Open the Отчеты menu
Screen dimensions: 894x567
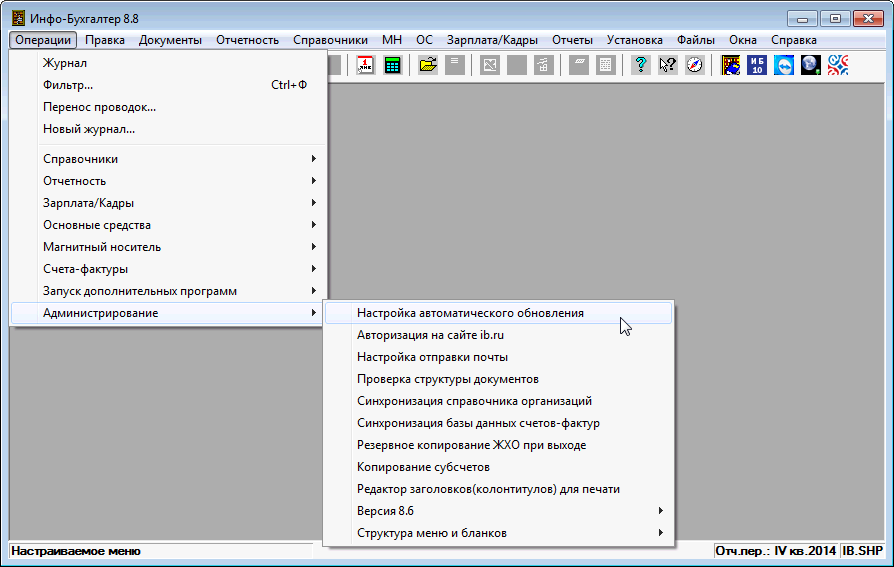pos(572,40)
